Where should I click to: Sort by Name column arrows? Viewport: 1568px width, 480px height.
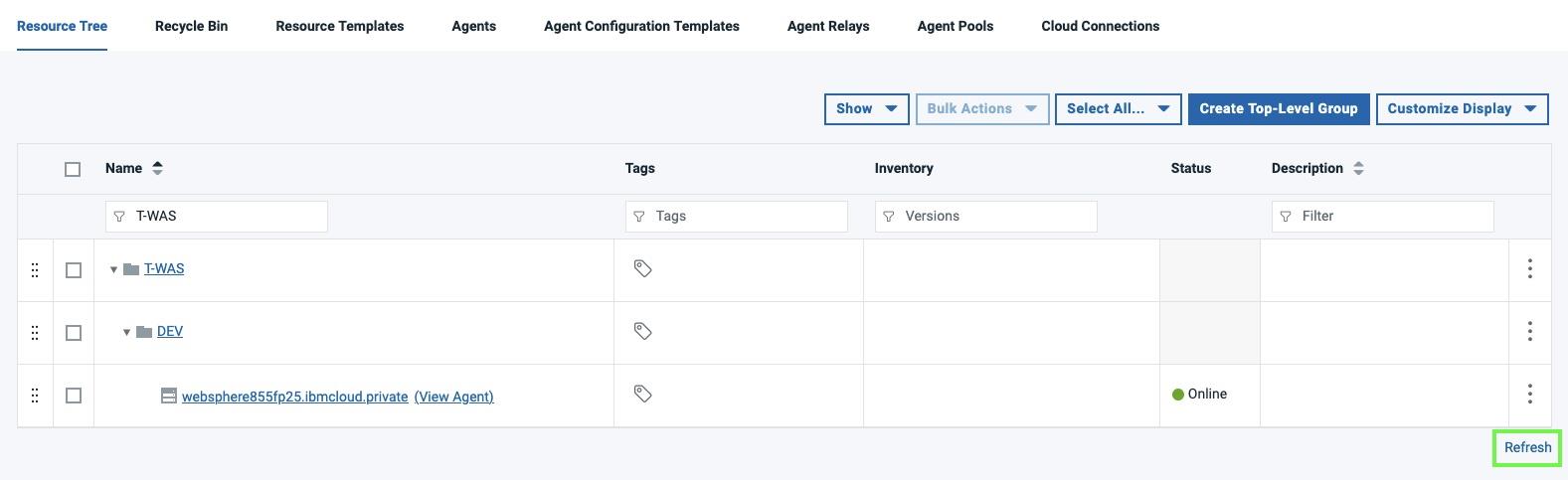tap(157, 168)
